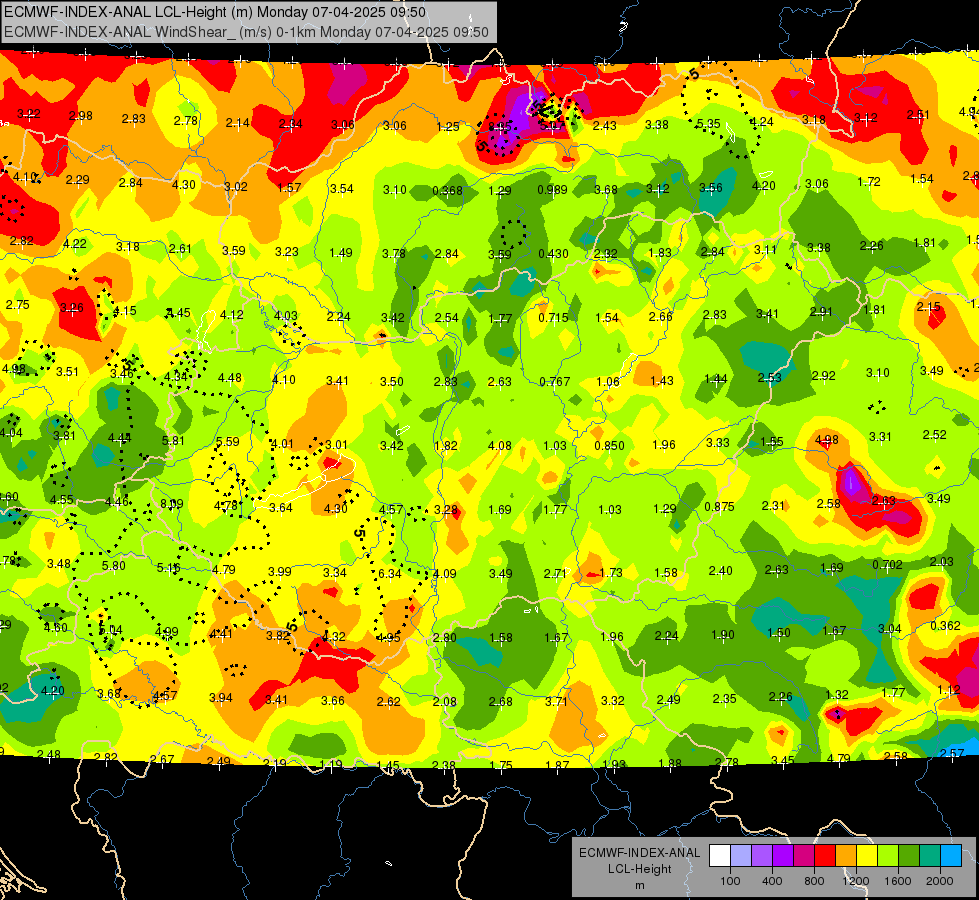This screenshot has height=900, width=979.
Task: Click the legend label ECMWF-INDEX-ANAL
Action: (x=639, y=853)
